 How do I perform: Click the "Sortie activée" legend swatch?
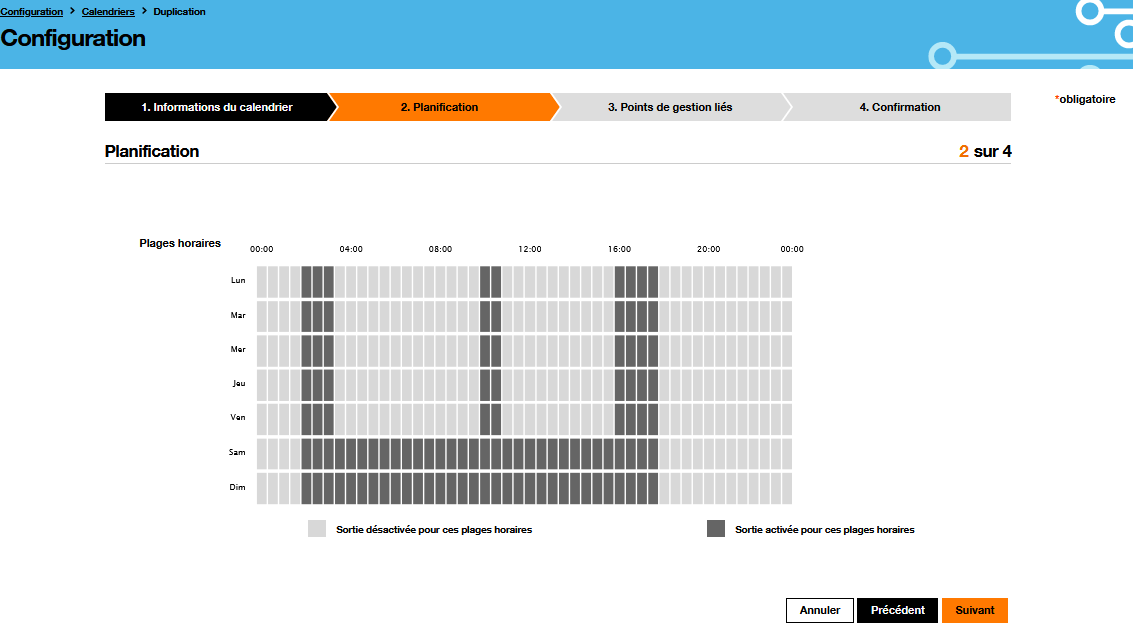point(716,528)
